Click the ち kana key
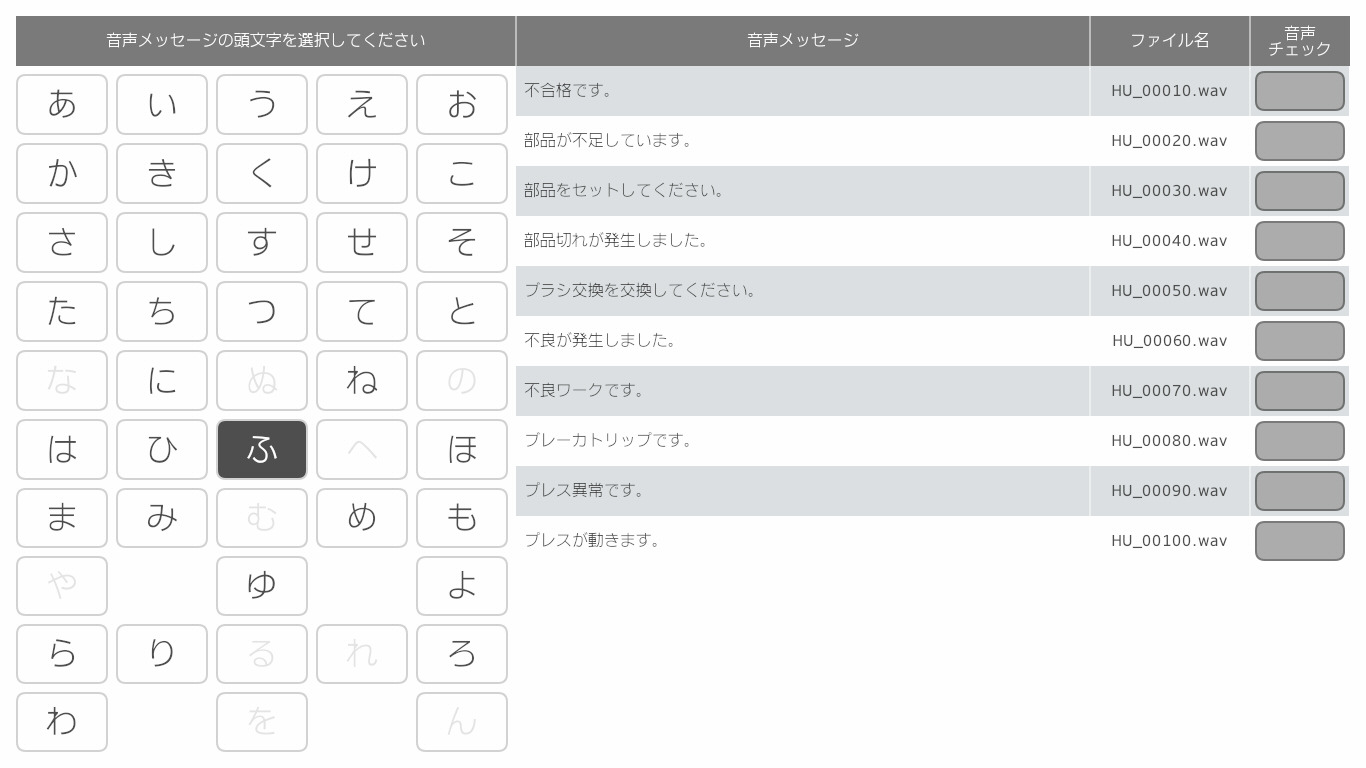1366x768 pixels. pyautogui.click(x=162, y=311)
